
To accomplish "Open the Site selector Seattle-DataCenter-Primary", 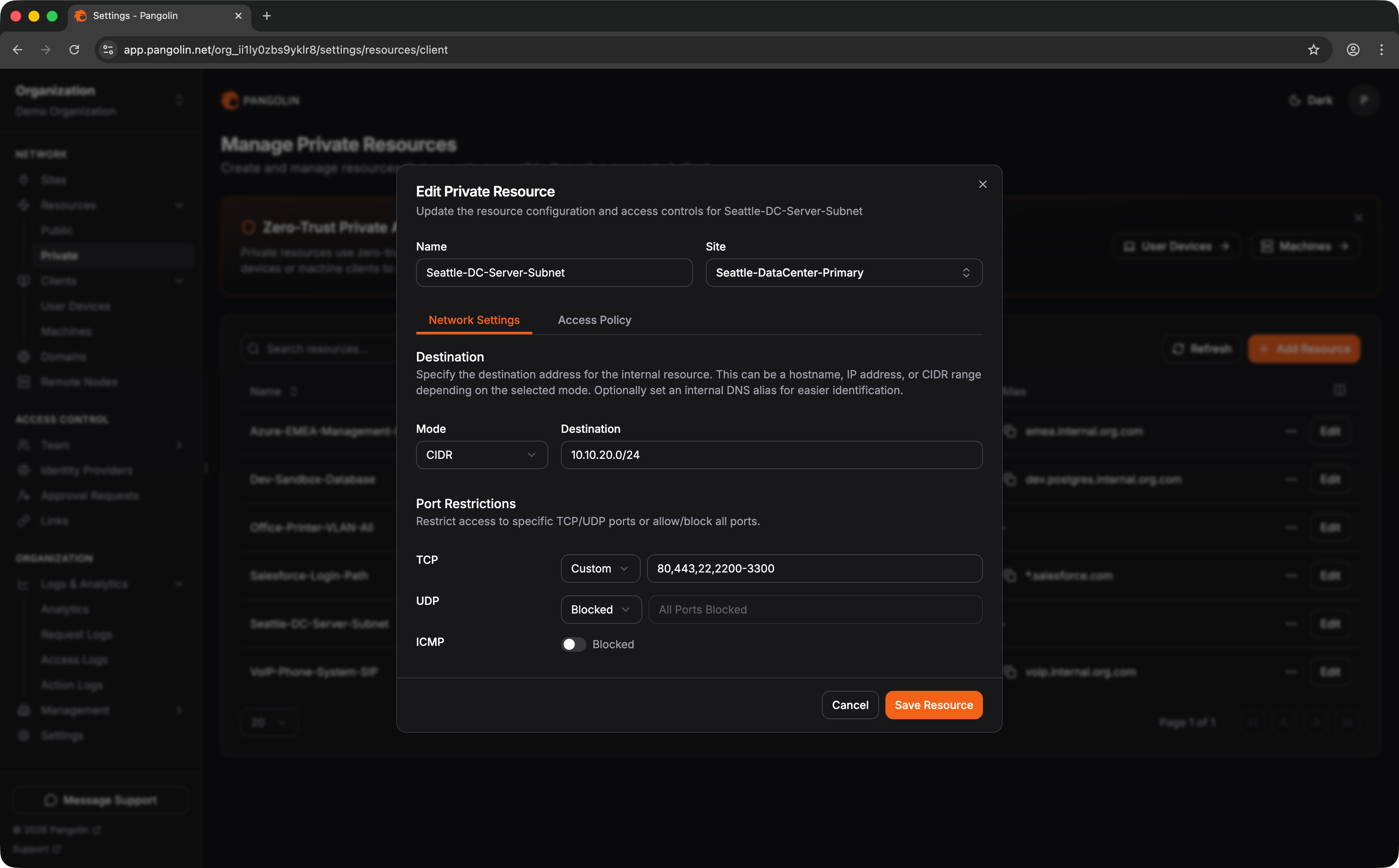I will 843,273.
